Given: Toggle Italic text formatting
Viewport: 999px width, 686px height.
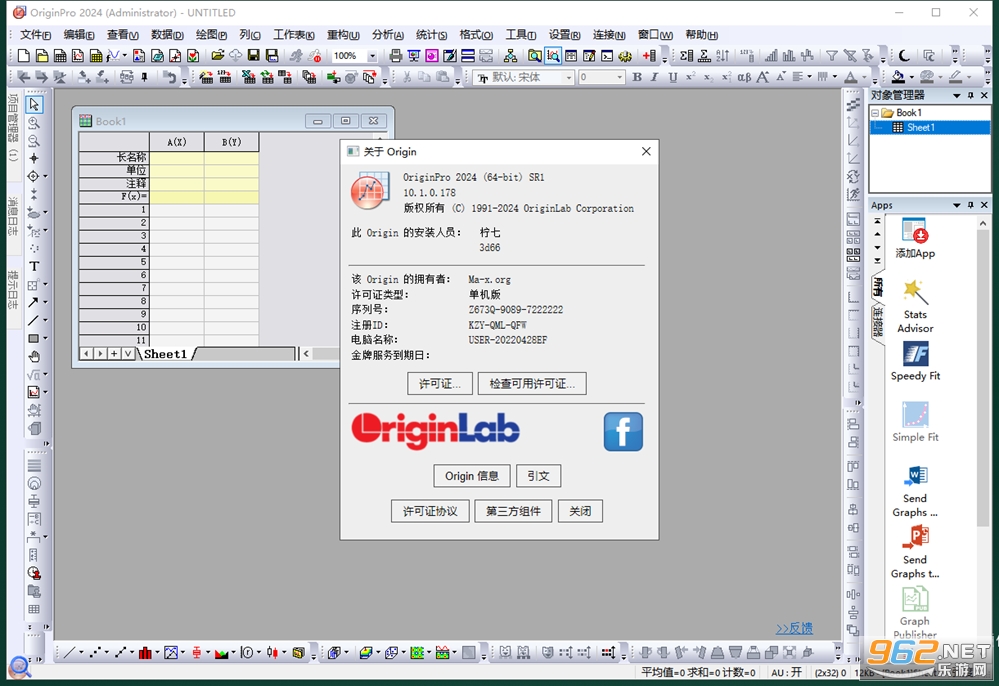Looking at the screenshot, I should [654, 77].
